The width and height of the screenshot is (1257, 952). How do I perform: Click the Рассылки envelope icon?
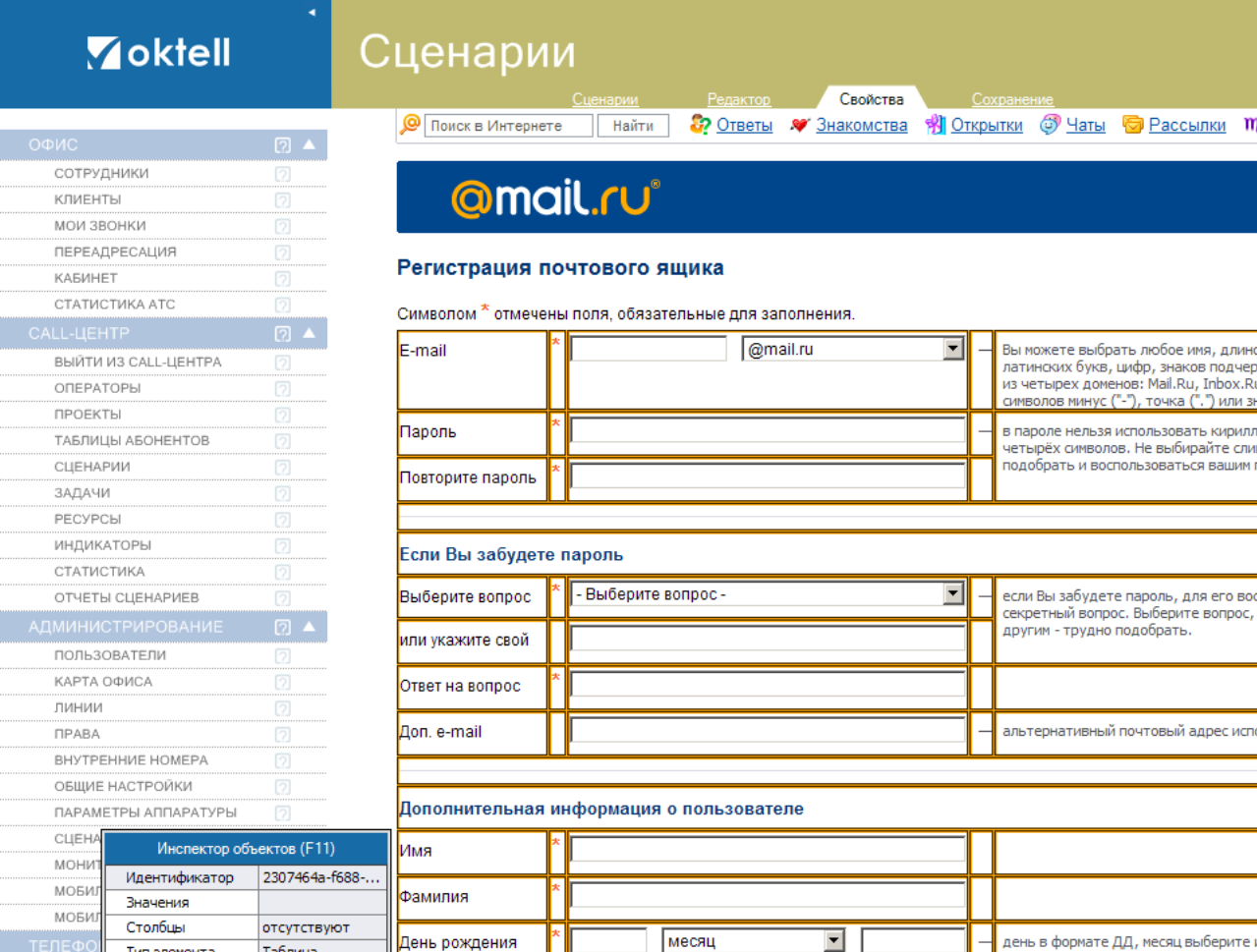pyautogui.click(x=1133, y=125)
